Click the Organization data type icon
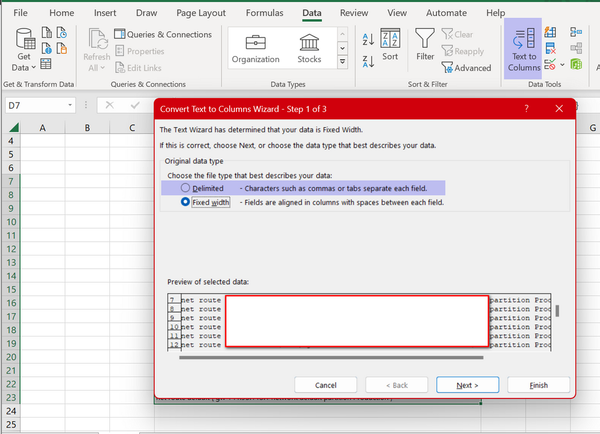Screen dimensions: 600x434 (x=255, y=48)
